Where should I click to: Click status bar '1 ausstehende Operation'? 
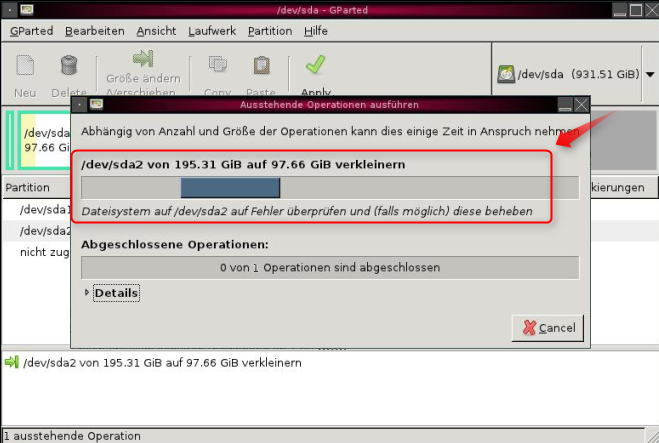click(x=72, y=436)
